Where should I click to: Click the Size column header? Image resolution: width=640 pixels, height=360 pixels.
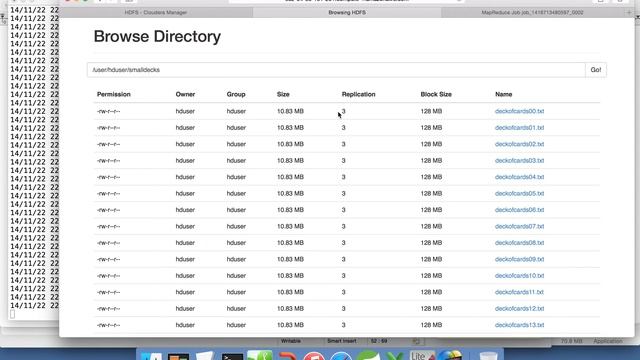[283, 94]
